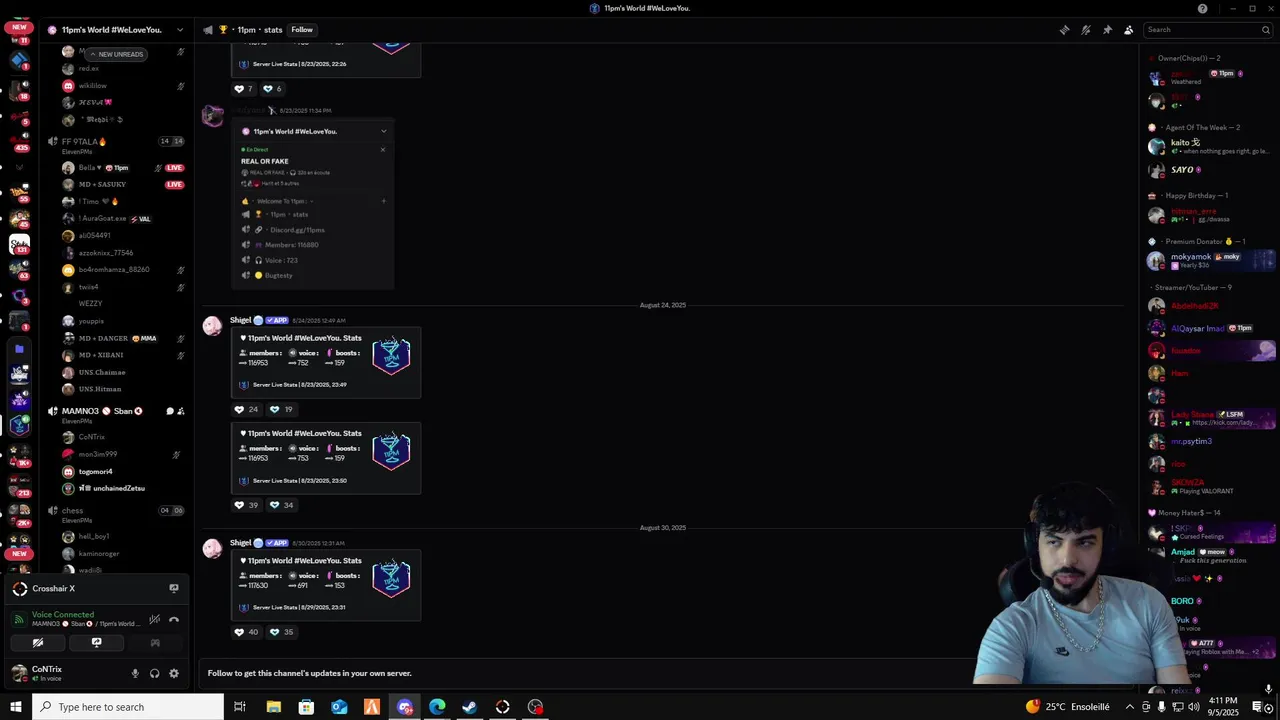Image resolution: width=1280 pixels, height=720 pixels.
Task: Open the Help question mark icon
Action: click(x=1202, y=8)
